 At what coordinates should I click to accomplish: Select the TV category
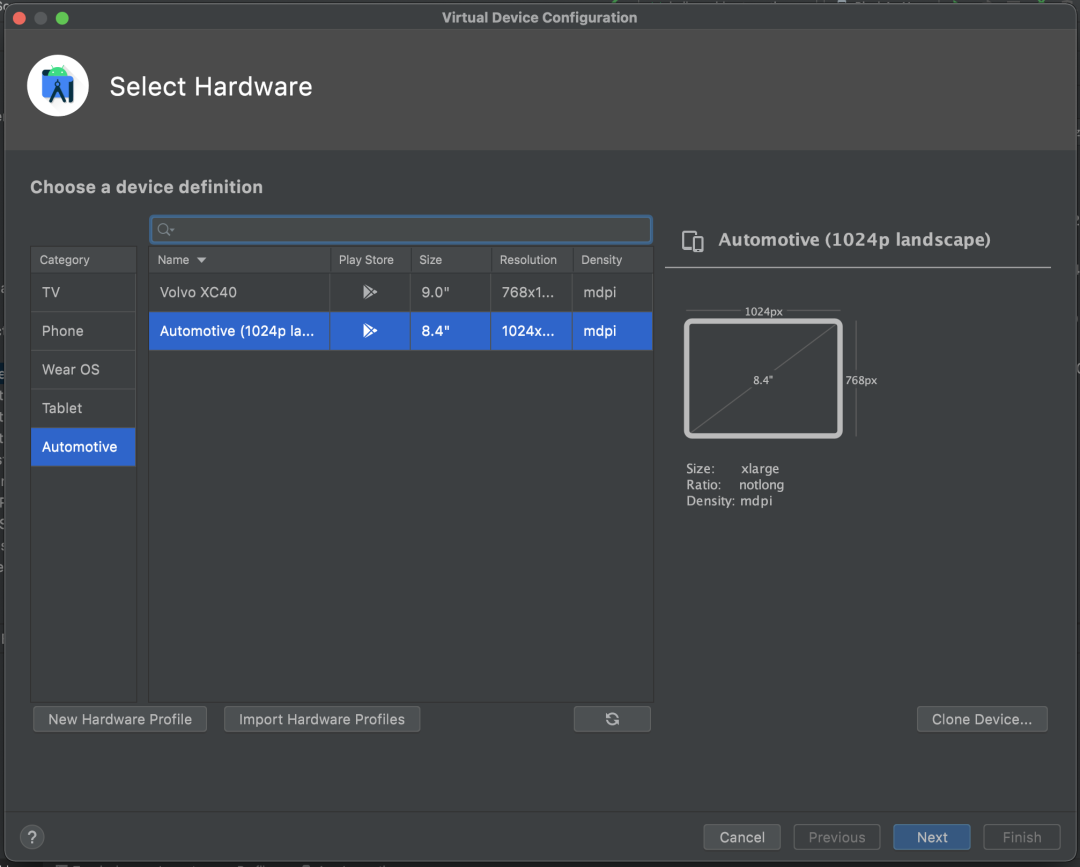(x=83, y=292)
